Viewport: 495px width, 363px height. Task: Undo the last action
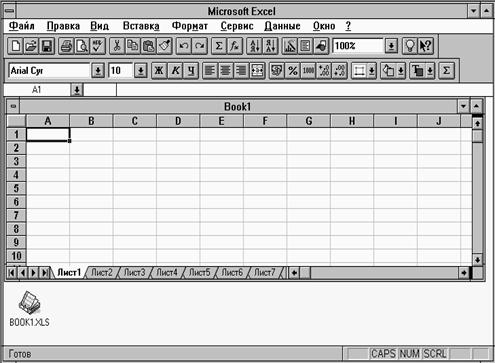point(184,46)
